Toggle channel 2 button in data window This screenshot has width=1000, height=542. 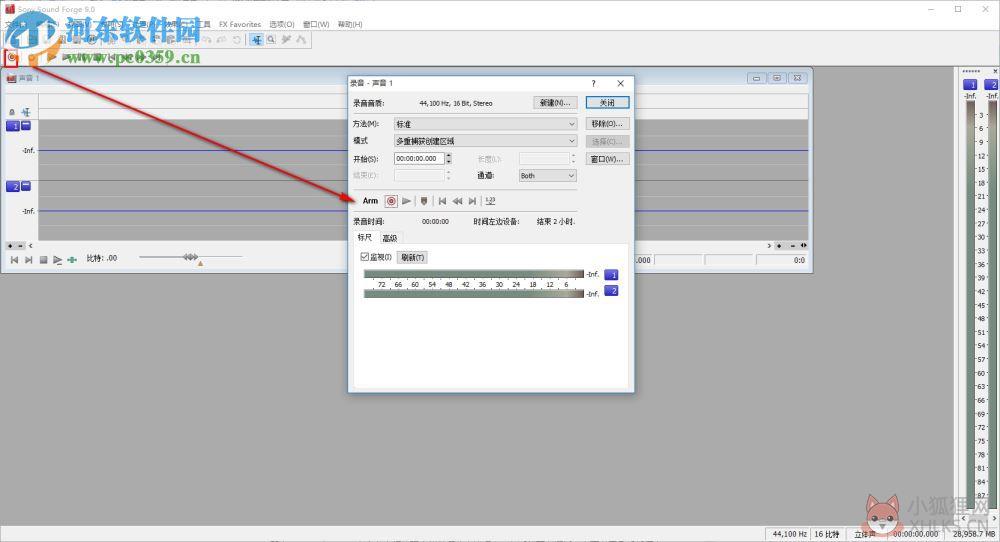(x=13, y=187)
